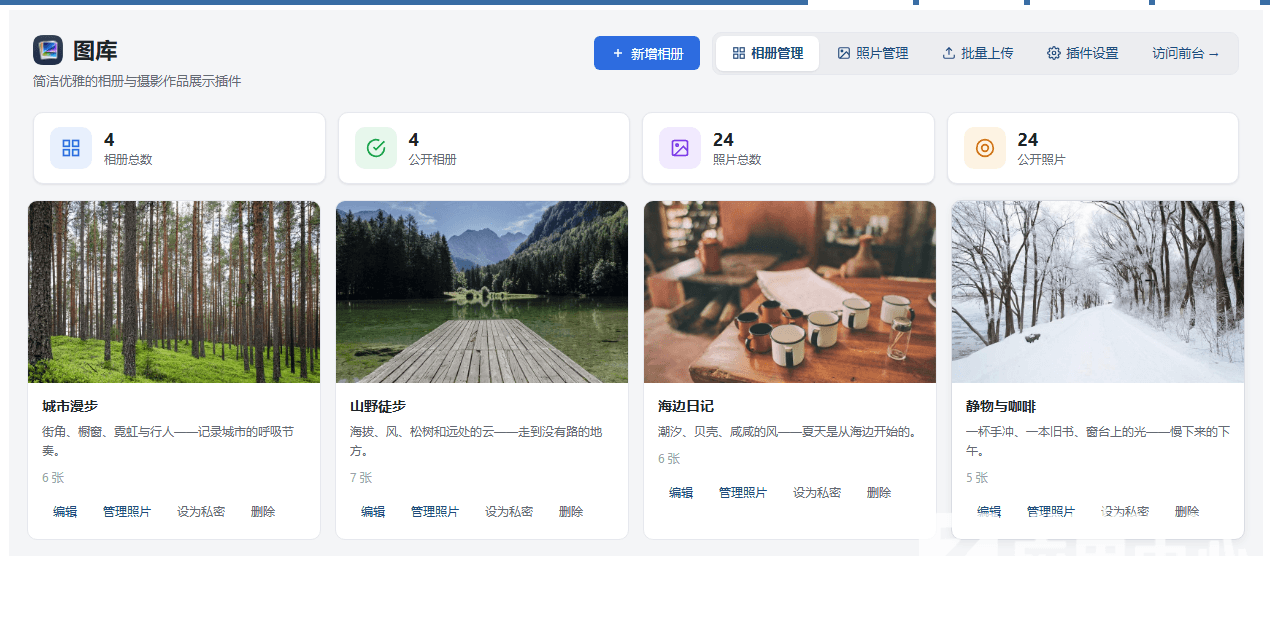Click the 城市漫步 album title
Screen dimensions: 1270x625
tap(70, 406)
